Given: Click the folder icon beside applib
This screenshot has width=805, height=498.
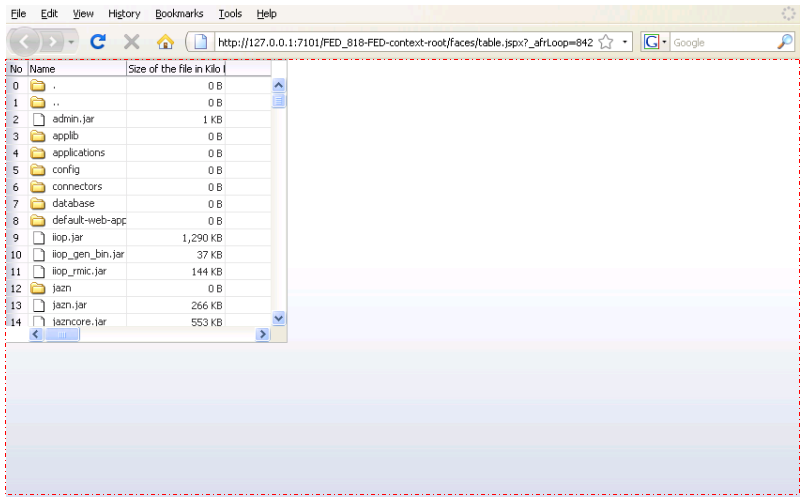Looking at the screenshot, I should tap(37, 136).
